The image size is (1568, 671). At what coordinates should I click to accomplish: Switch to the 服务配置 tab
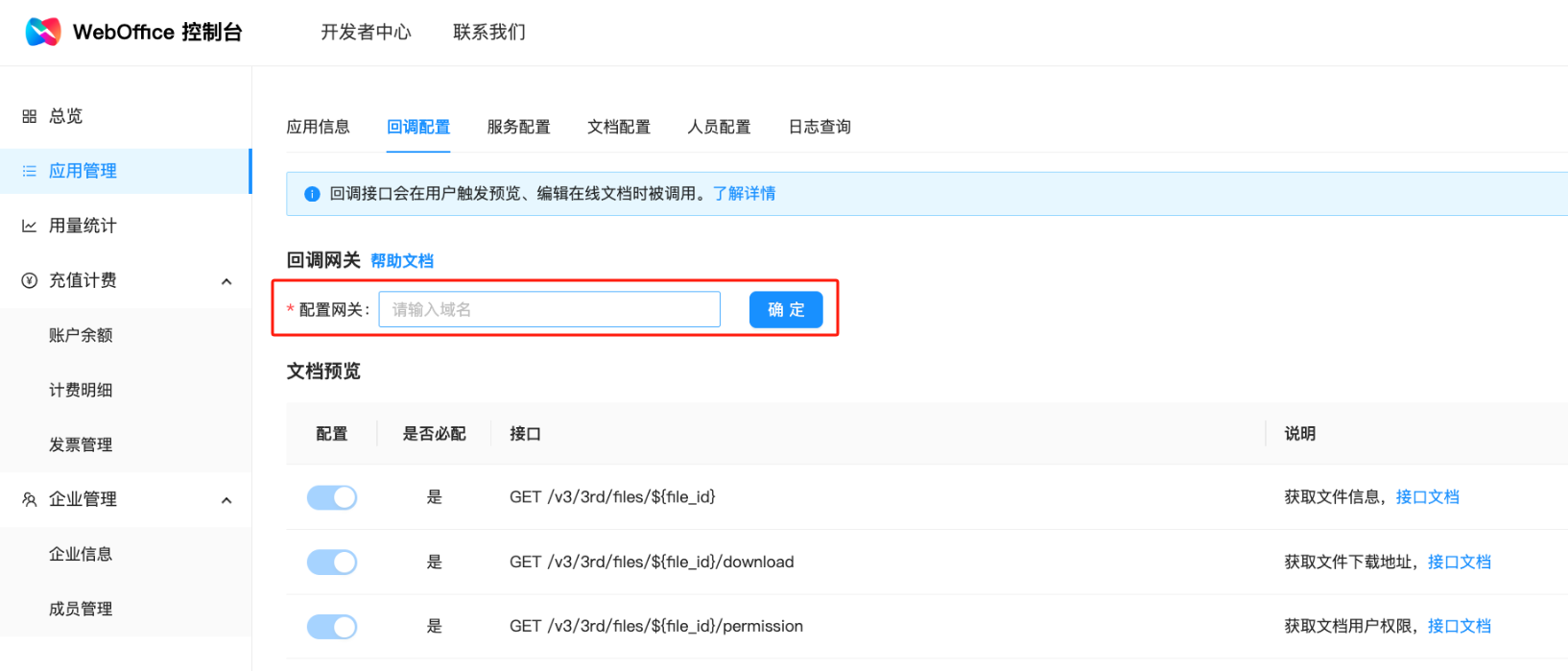[518, 127]
